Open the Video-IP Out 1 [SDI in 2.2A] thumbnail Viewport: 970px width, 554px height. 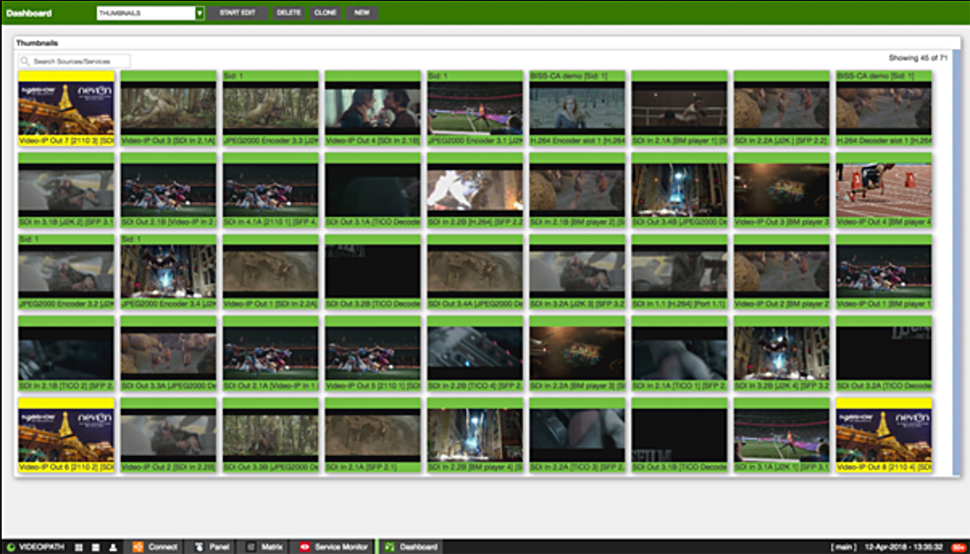coord(270,272)
